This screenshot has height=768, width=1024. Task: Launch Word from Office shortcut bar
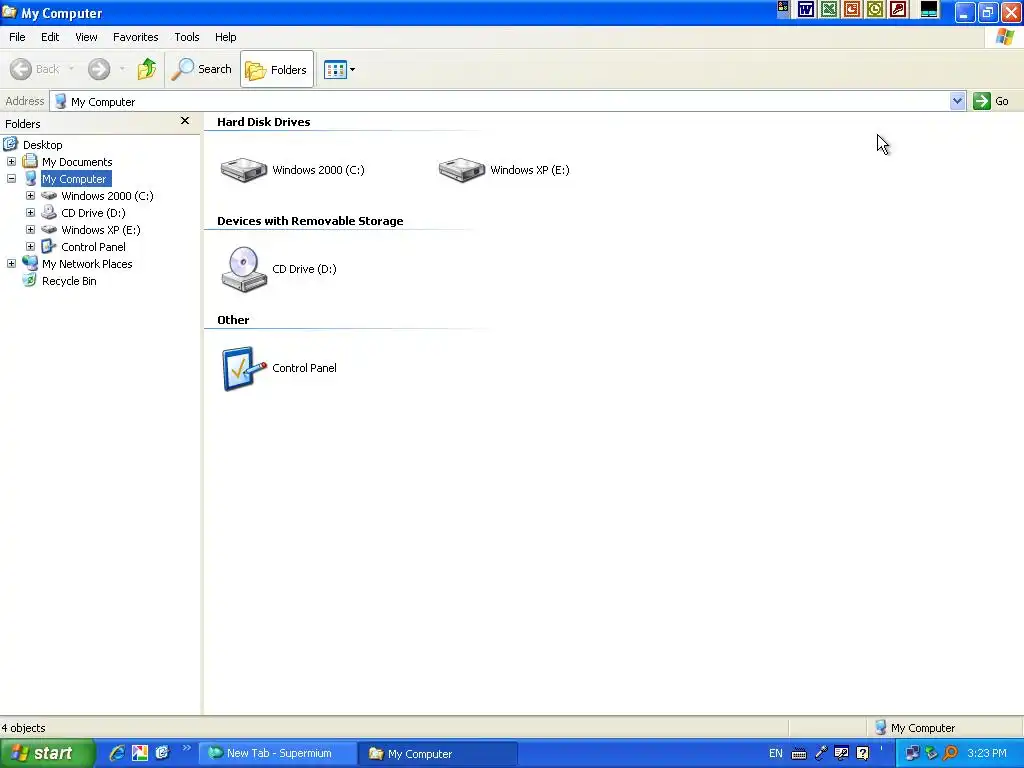tap(806, 10)
